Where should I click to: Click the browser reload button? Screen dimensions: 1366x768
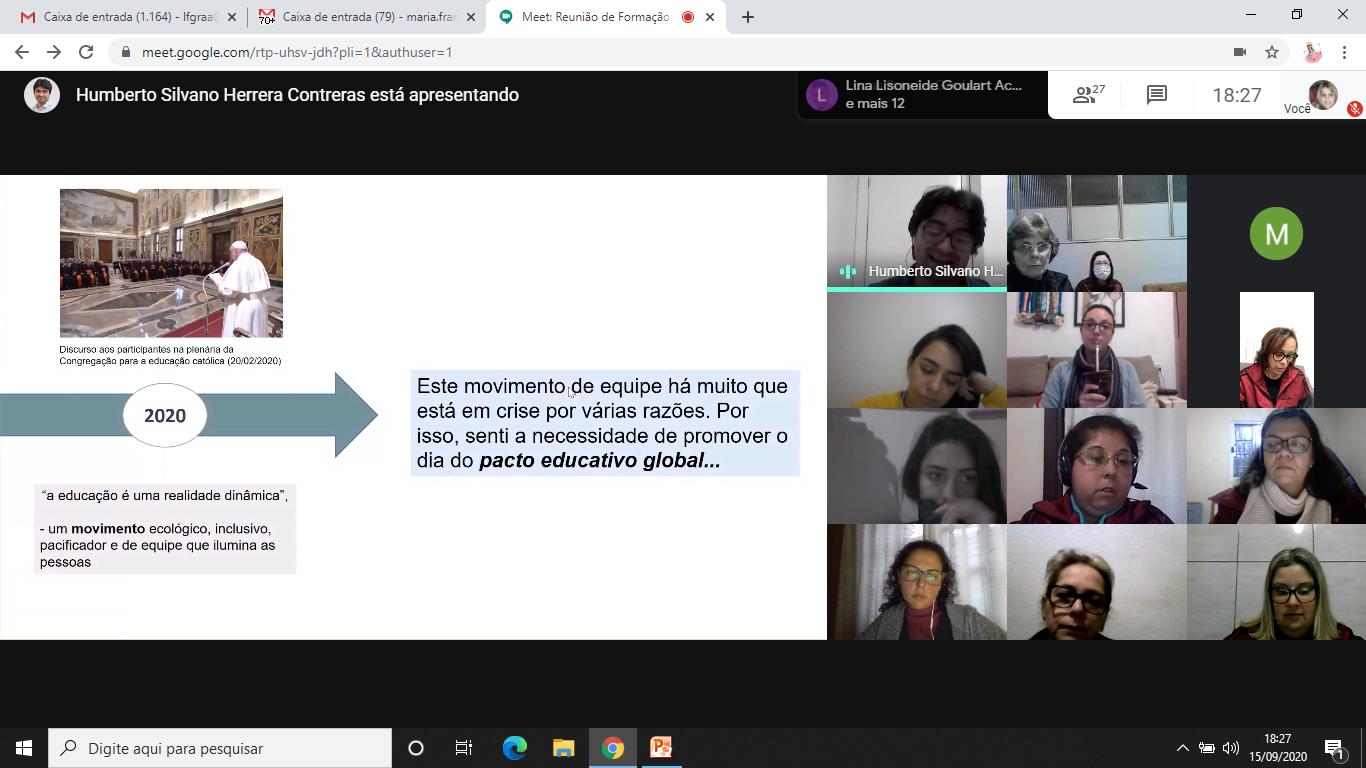coord(86,52)
